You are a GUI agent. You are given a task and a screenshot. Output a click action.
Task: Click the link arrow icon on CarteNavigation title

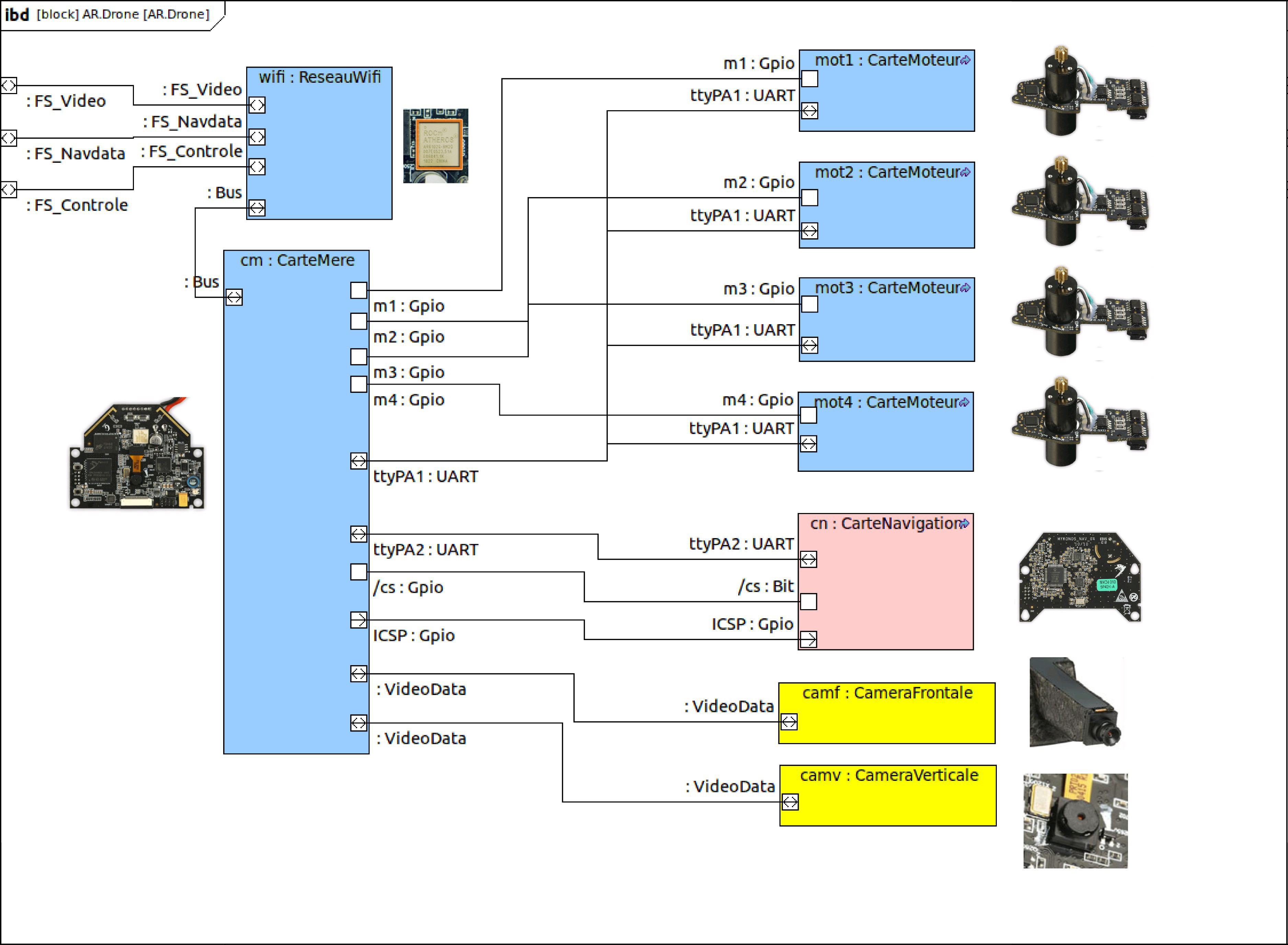(964, 523)
